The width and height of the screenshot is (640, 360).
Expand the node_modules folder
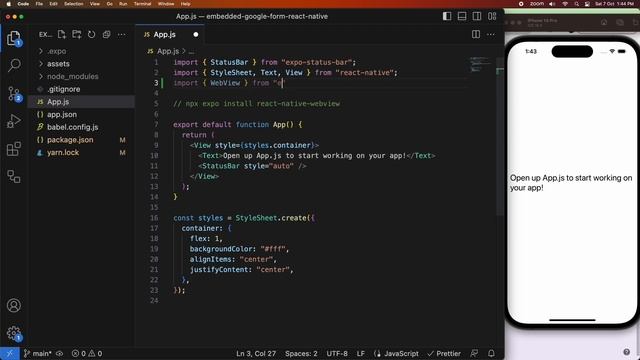point(73,77)
